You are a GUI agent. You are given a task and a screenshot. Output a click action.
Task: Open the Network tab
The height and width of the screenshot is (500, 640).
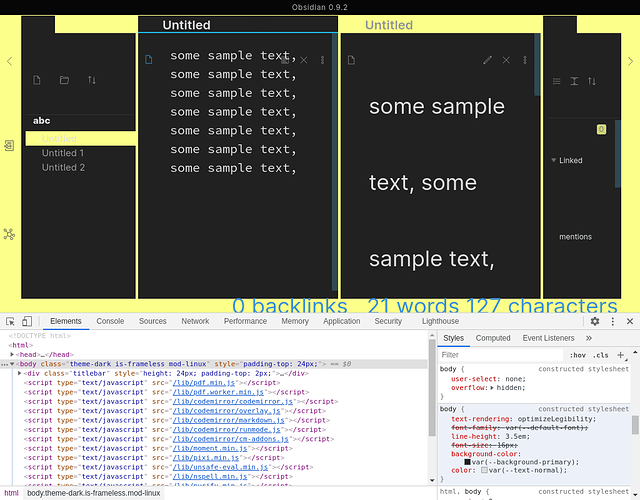click(195, 321)
